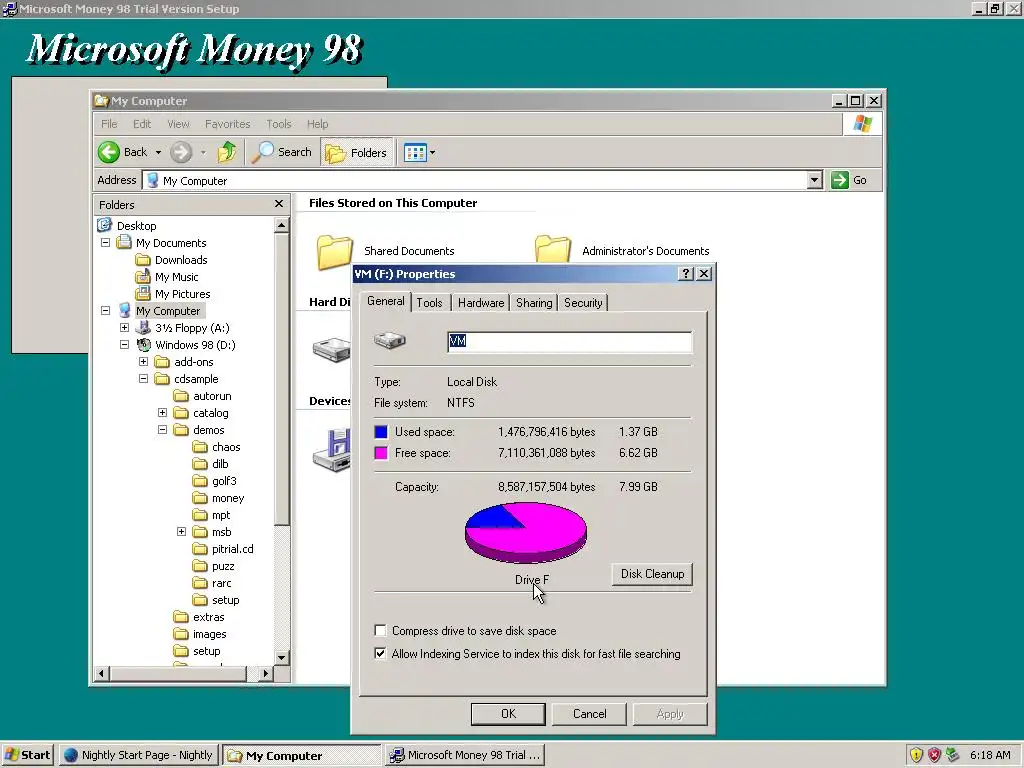
Task: Click the Properties dialog help question button
Action: (686, 274)
